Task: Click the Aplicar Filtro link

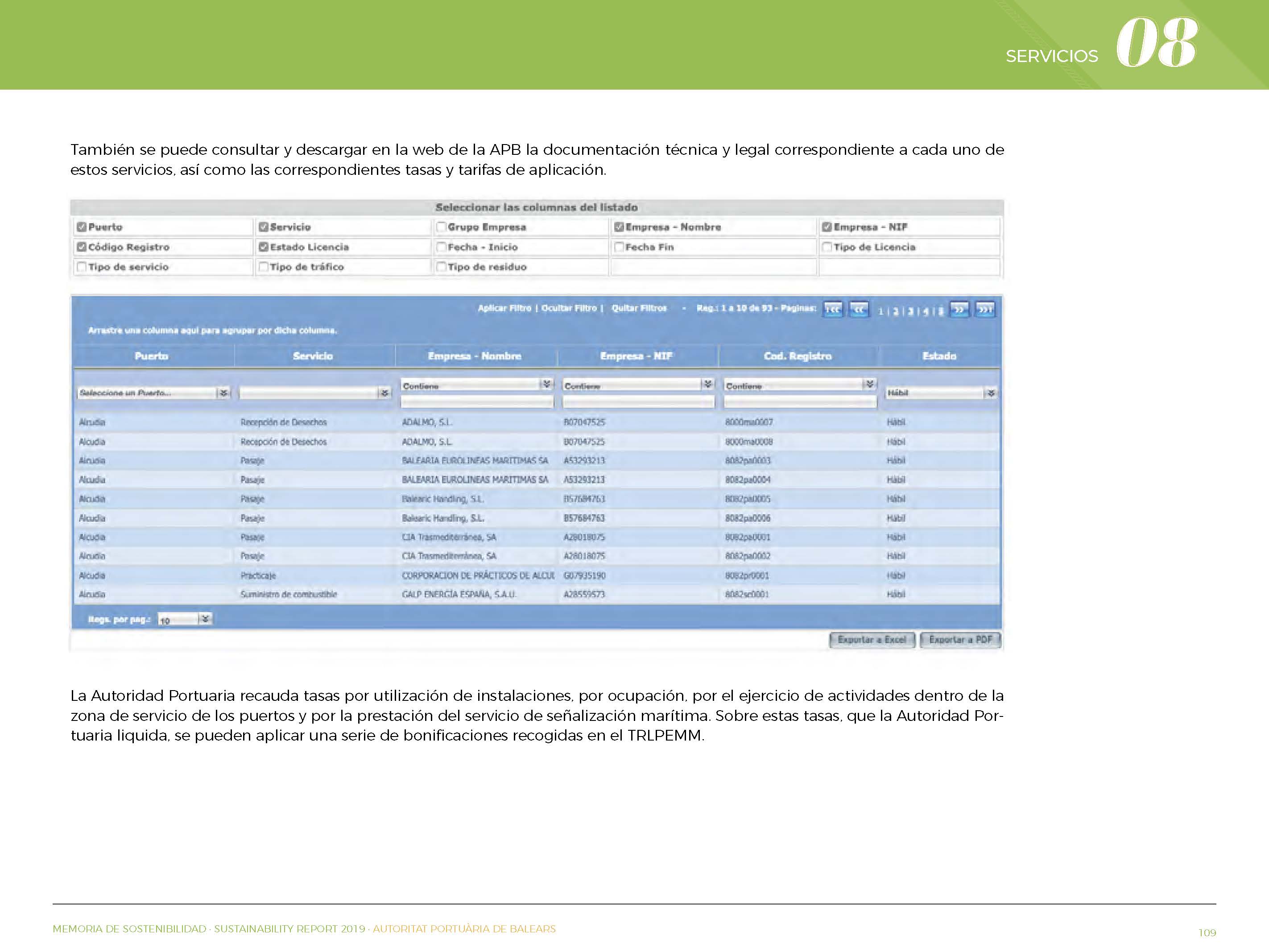Action: coord(504,308)
